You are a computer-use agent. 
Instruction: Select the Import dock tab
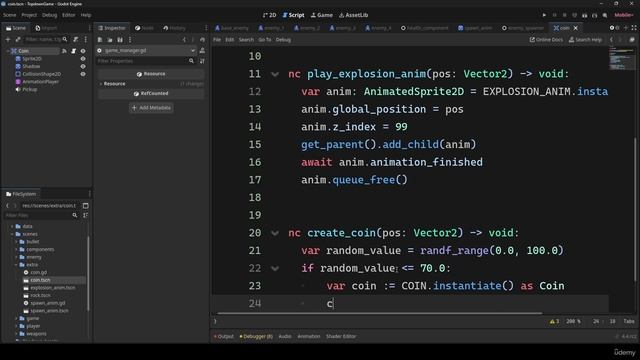point(46,28)
